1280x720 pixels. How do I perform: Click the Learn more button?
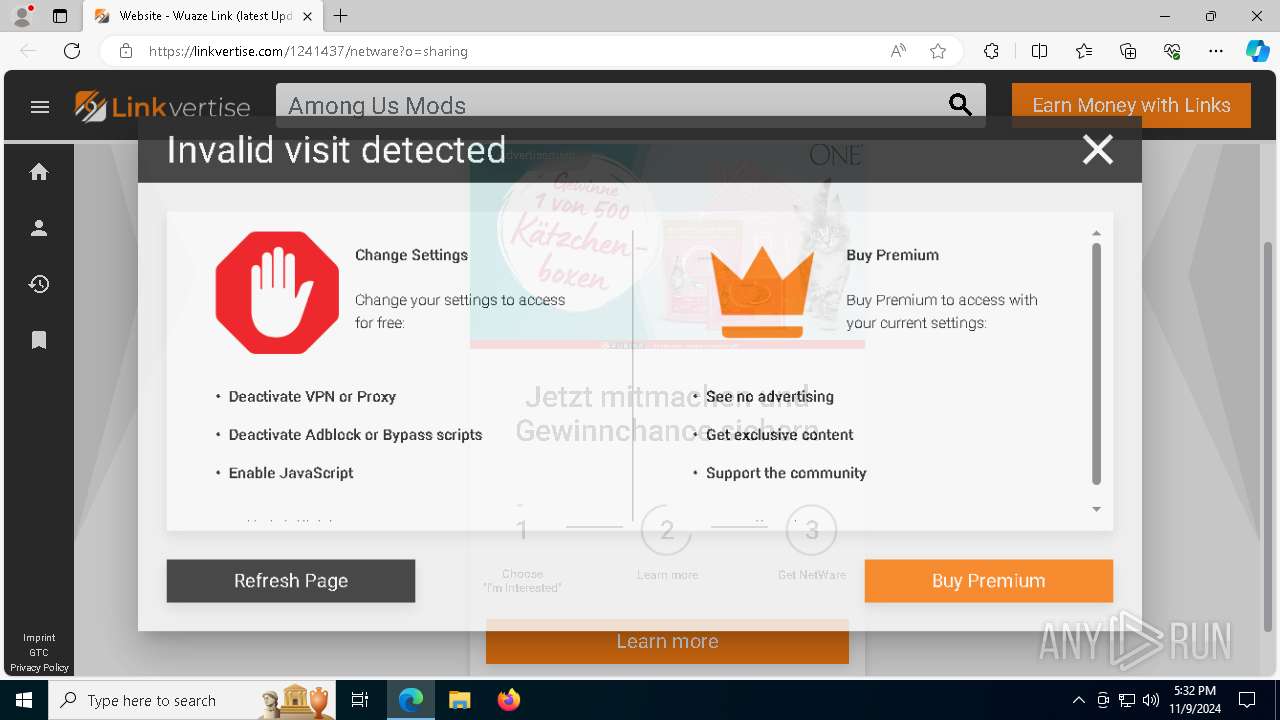pyautogui.click(x=667, y=642)
